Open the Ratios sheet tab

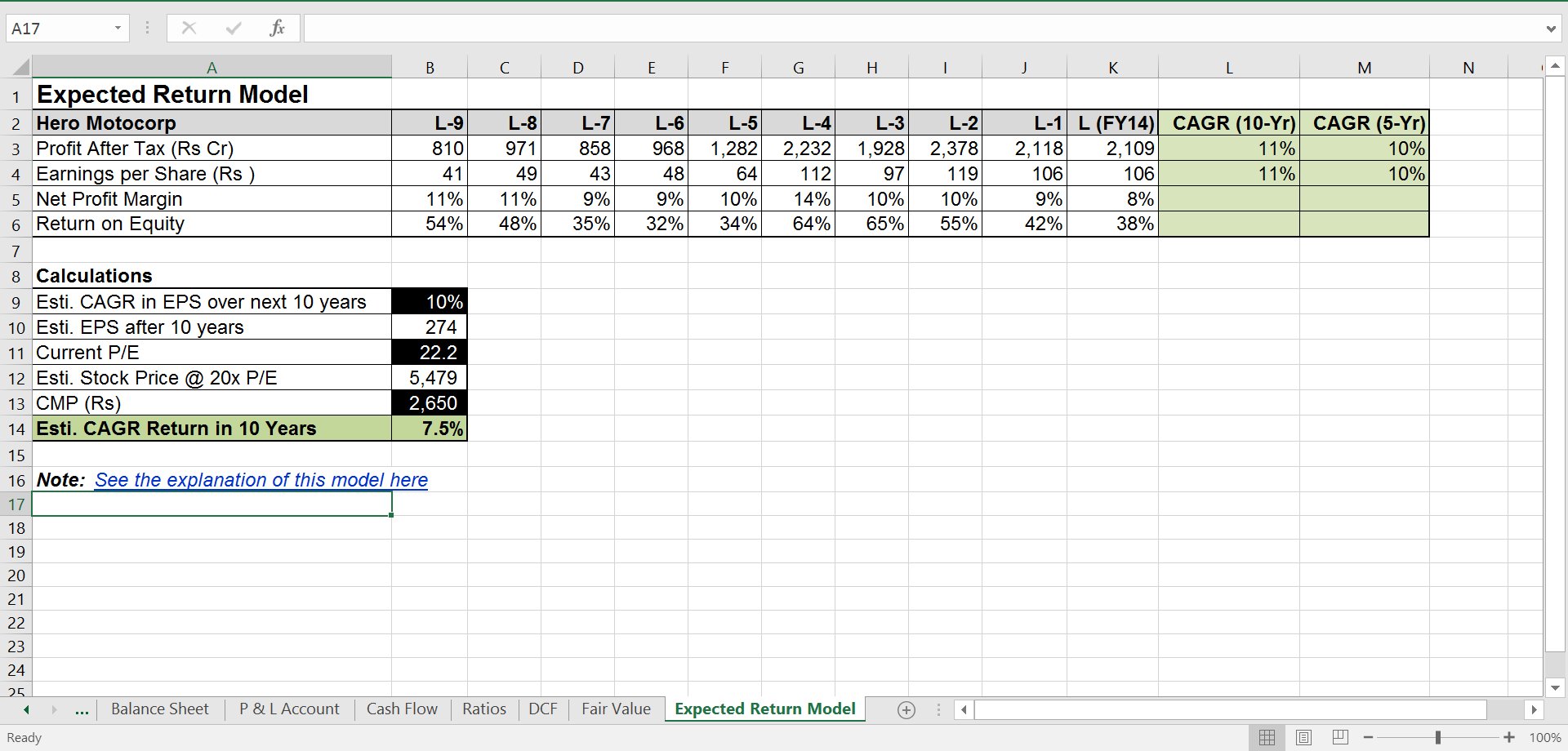coord(484,709)
